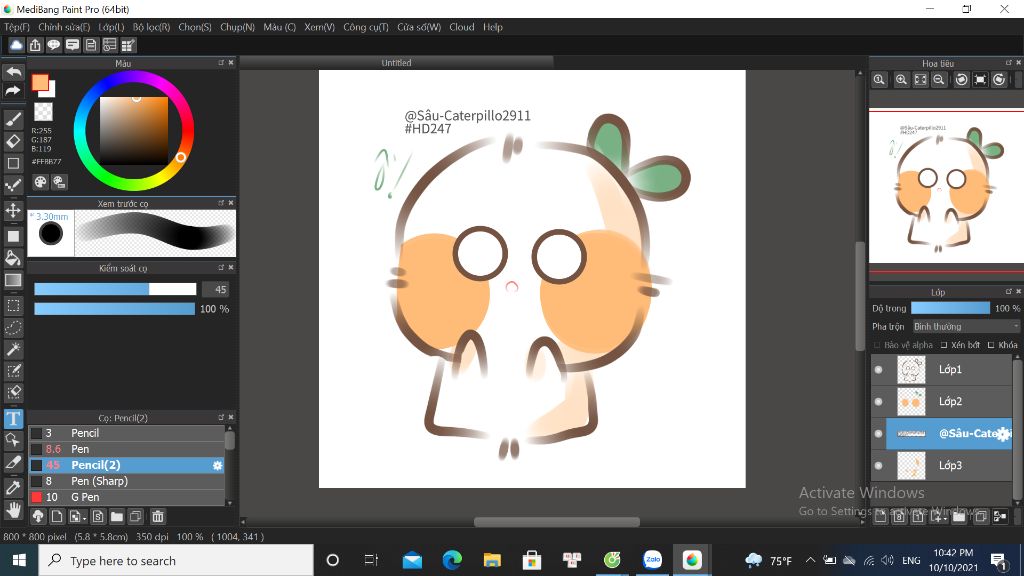Screen dimensions: 1024x576
Task: Select the Operation (object select) tool
Action: click(x=13, y=441)
